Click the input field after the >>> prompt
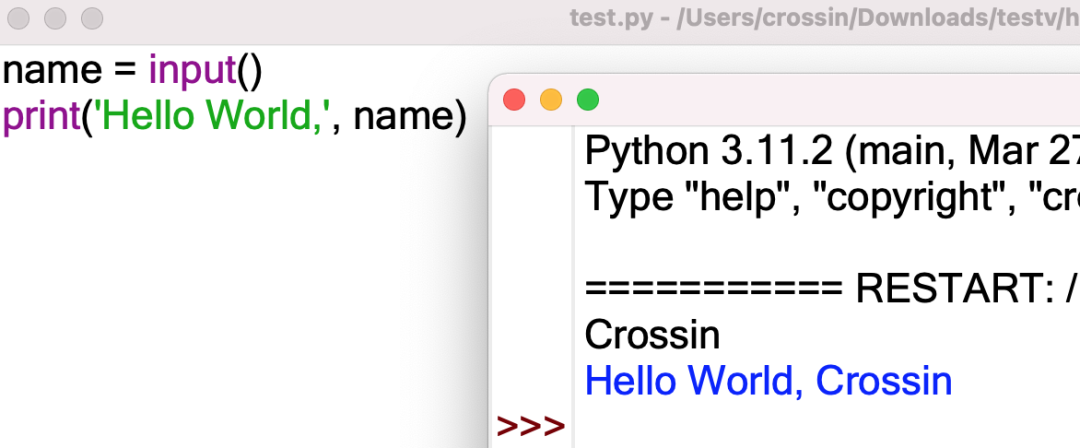Viewport: 1080px width, 448px height. tap(827, 427)
